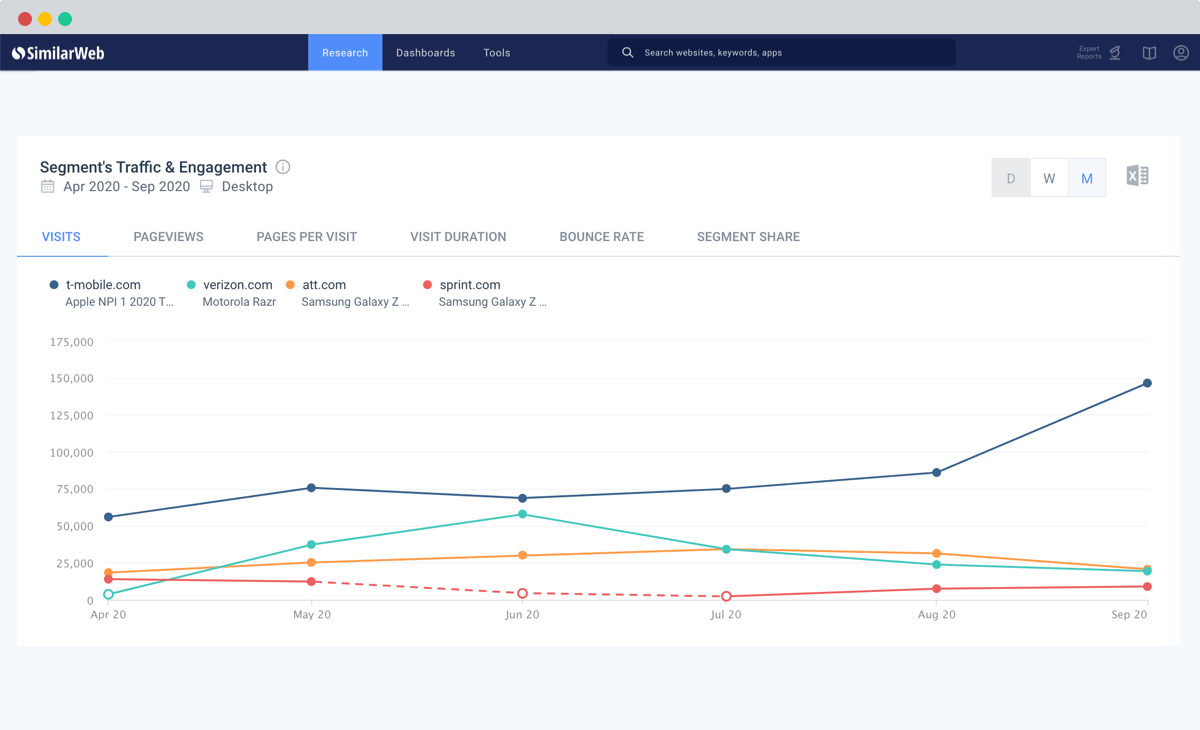Open the user account icon
1200x730 pixels.
pyautogui.click(x=1181, y=53)
